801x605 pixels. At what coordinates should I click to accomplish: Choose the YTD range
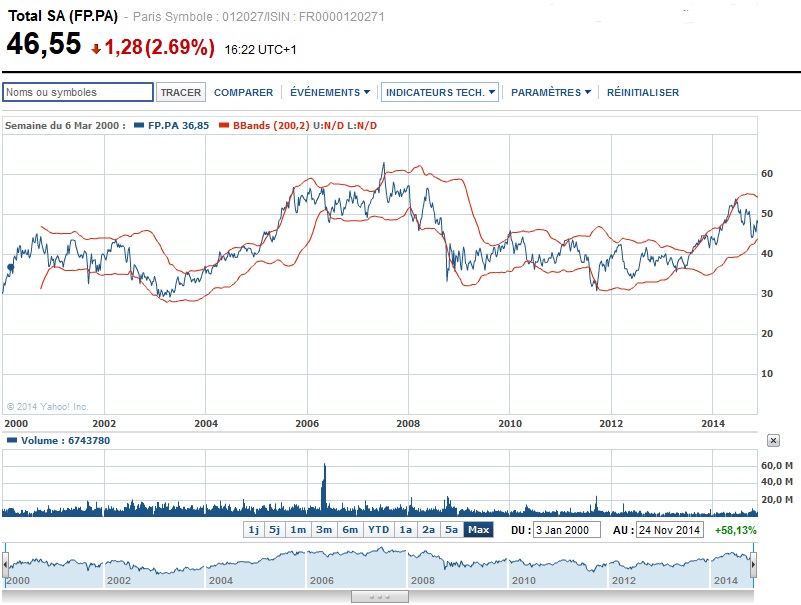(x=379, y=530)
